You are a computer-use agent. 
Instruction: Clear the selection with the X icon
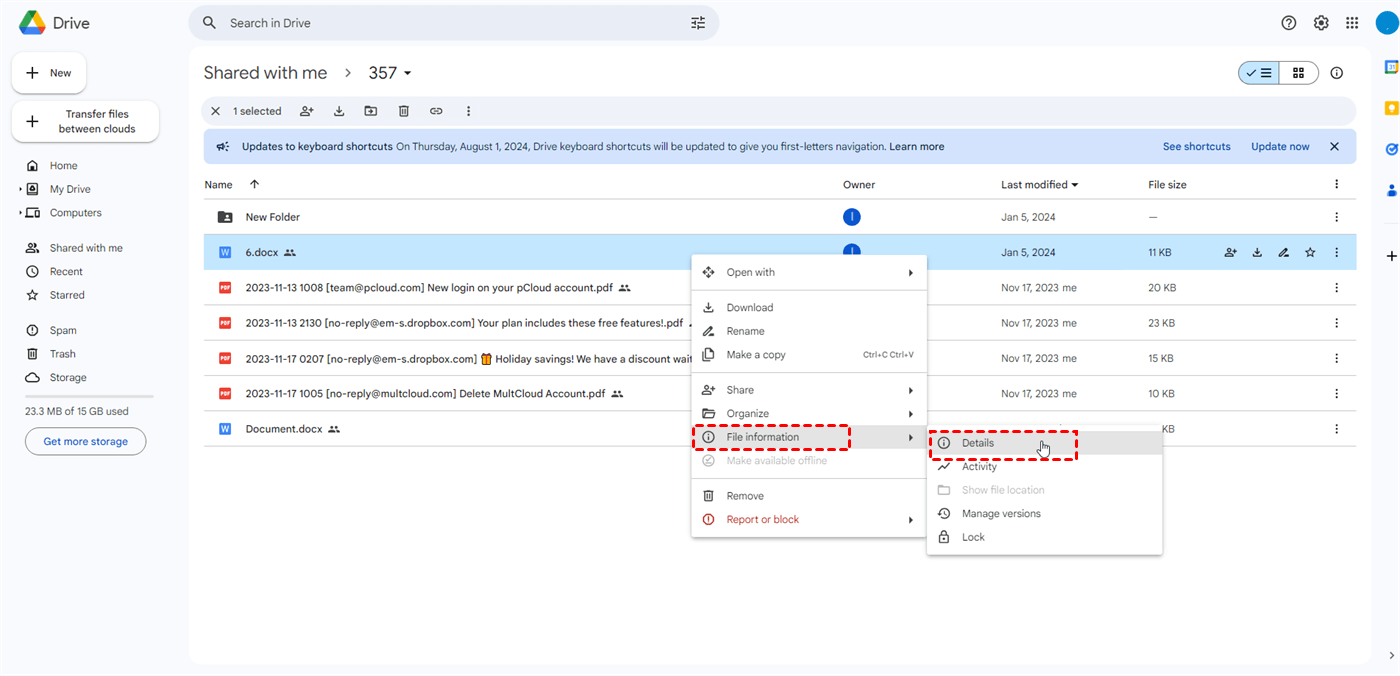[x=215, y=111]
